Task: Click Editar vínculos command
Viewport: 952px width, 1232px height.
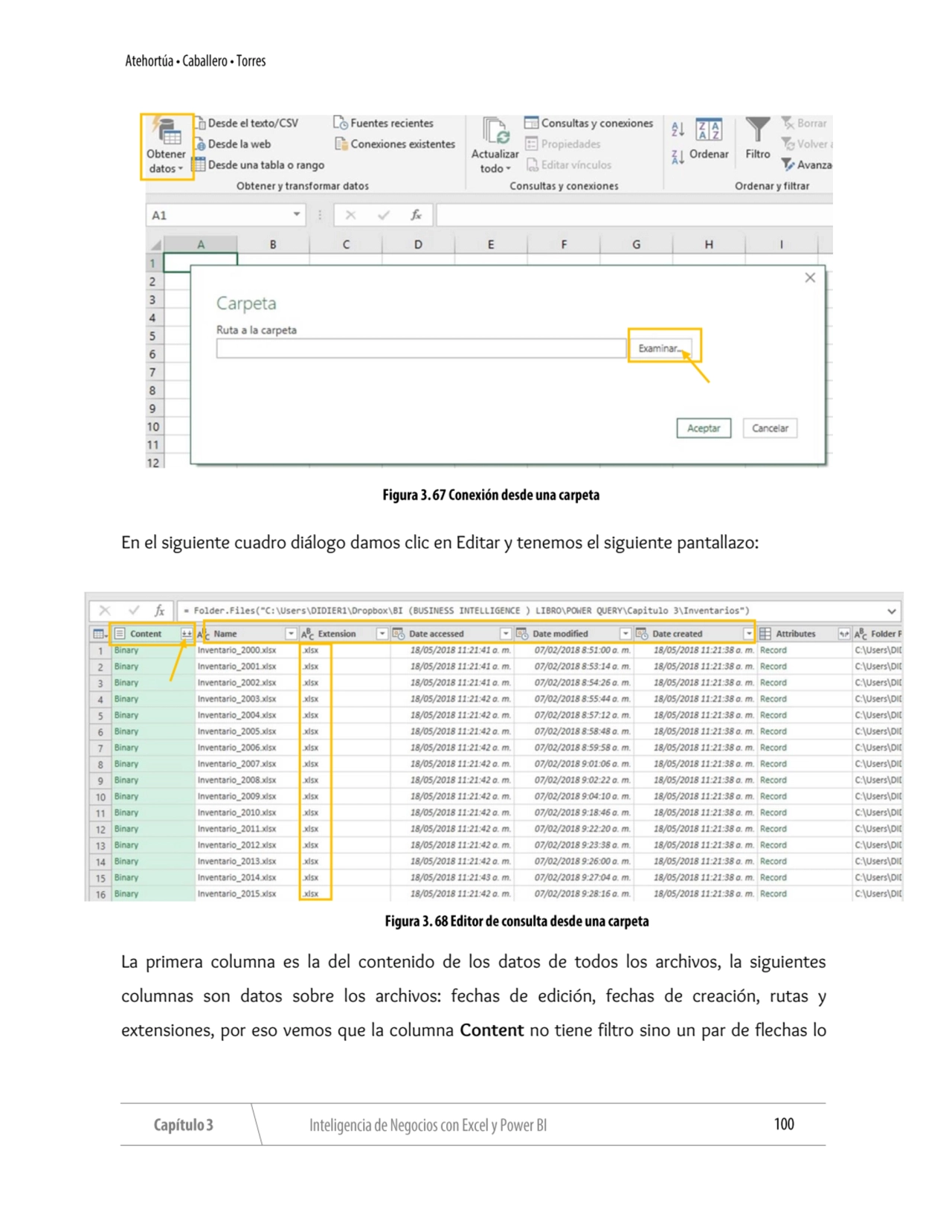Action: point(569,165)
